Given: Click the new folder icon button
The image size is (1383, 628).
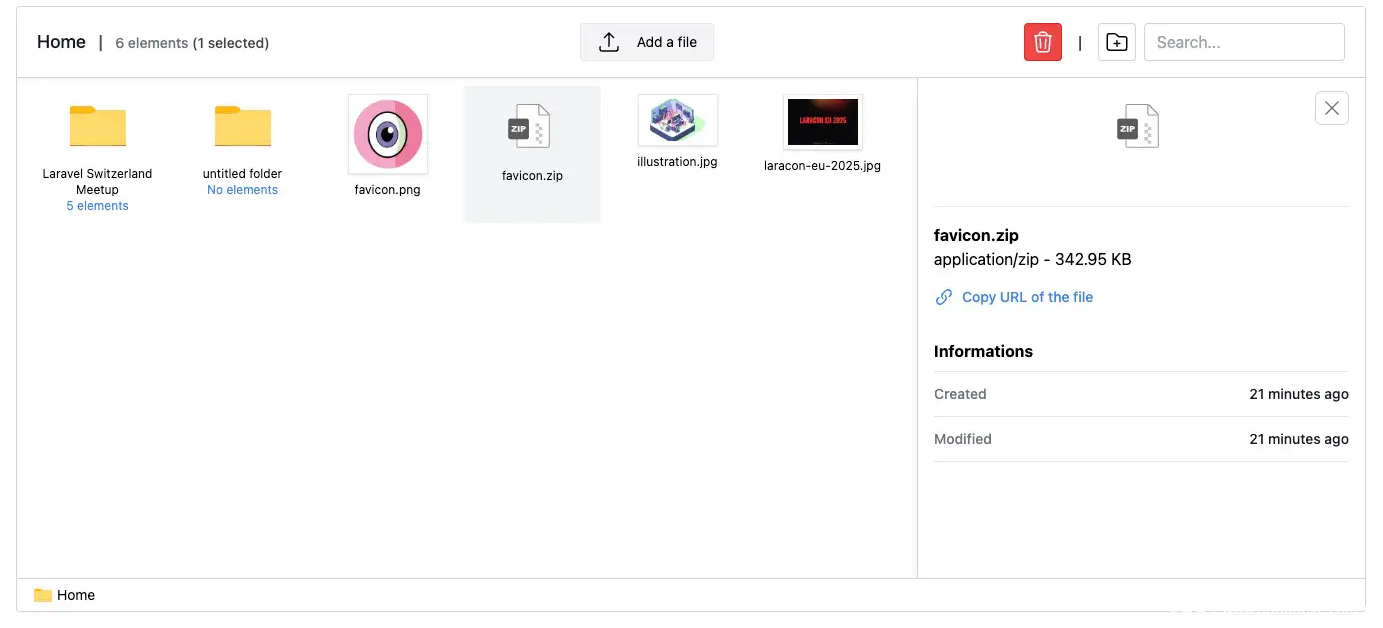Looking at the screenshot, I should tap(1116, 42).
